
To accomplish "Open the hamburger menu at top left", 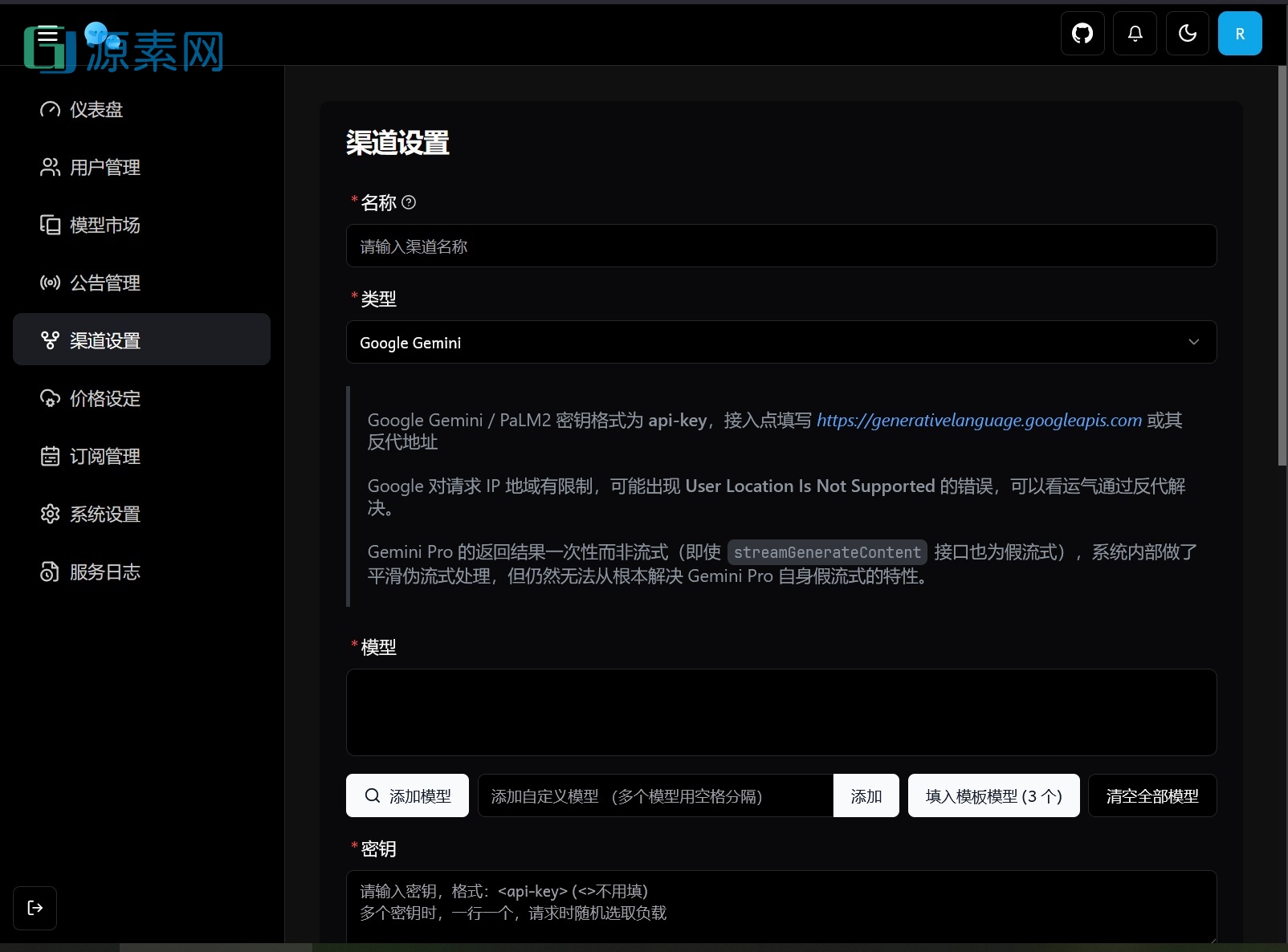I will (47, 34).
